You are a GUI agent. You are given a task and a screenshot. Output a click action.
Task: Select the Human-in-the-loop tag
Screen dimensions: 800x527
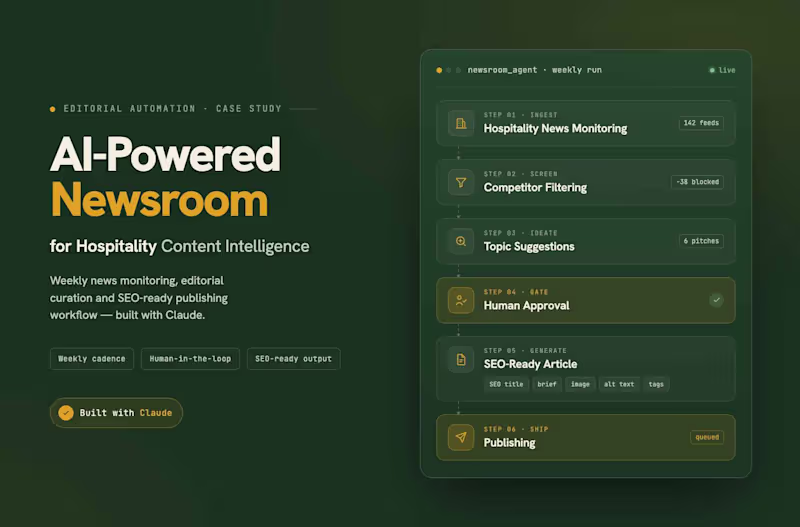point(190,359)
